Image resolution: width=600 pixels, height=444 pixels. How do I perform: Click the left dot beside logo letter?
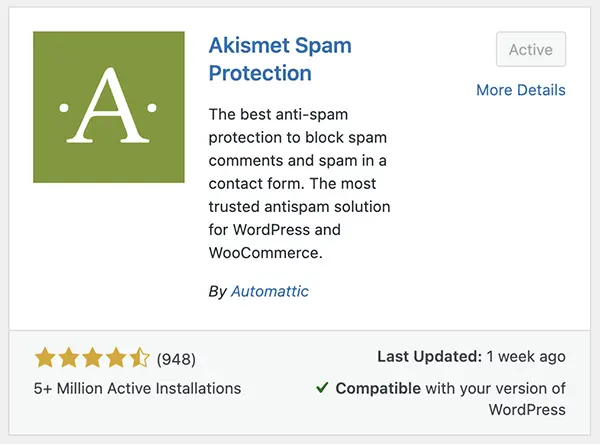[64, 108]
